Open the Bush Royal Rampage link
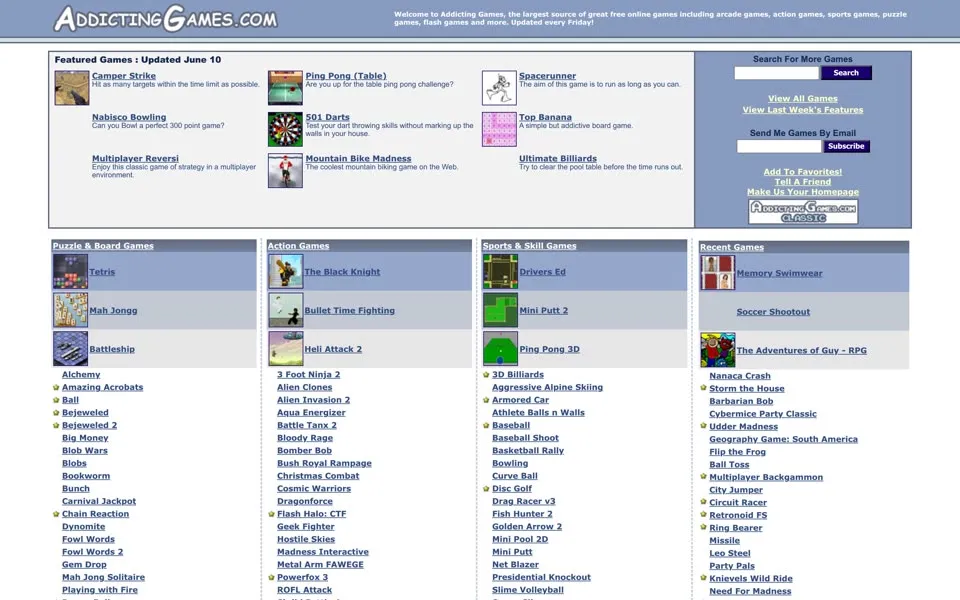Screen dimensions: 960x600 324,463
